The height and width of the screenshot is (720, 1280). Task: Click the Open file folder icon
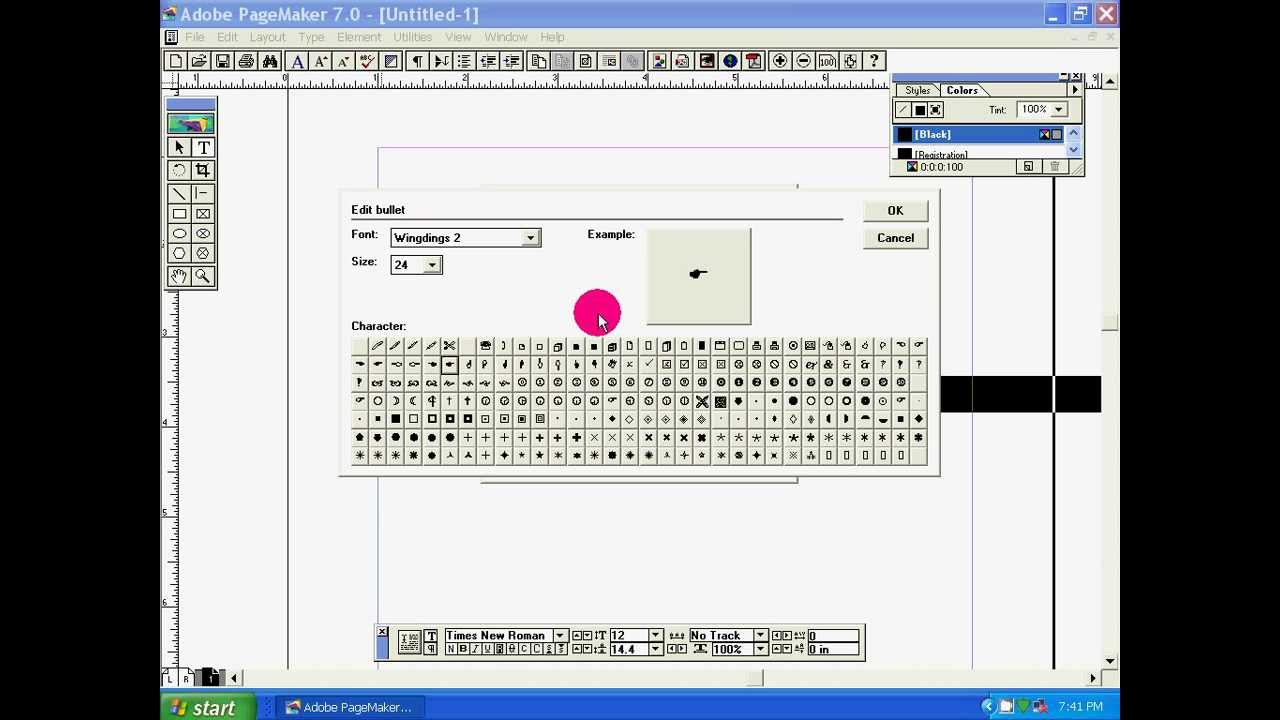199,61
